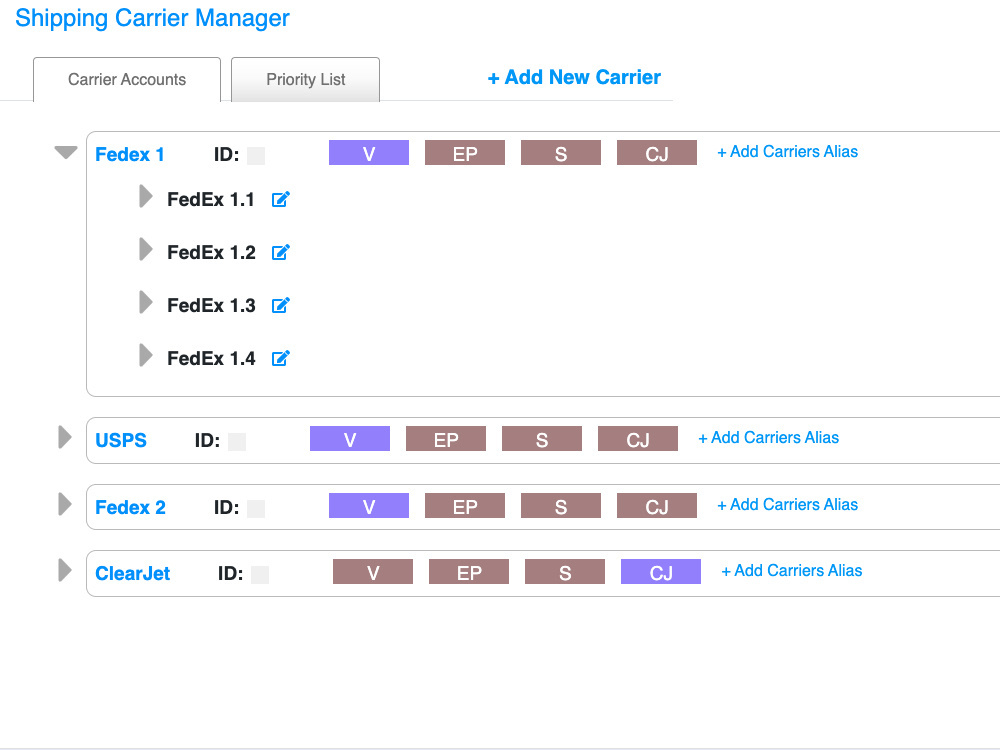Toggle the V option for USPS
The height and width of the screenshot is (750, 1000).
pyautogui.click(x=350, y=438)
